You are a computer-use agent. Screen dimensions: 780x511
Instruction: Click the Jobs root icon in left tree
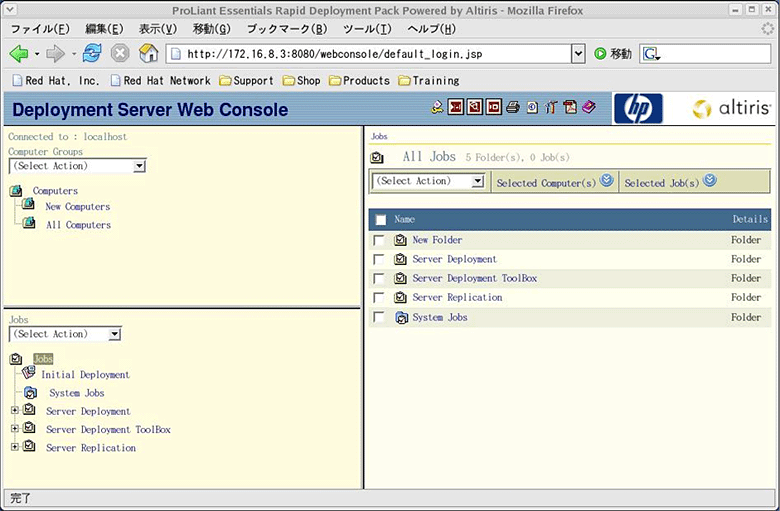click(16, 359)
